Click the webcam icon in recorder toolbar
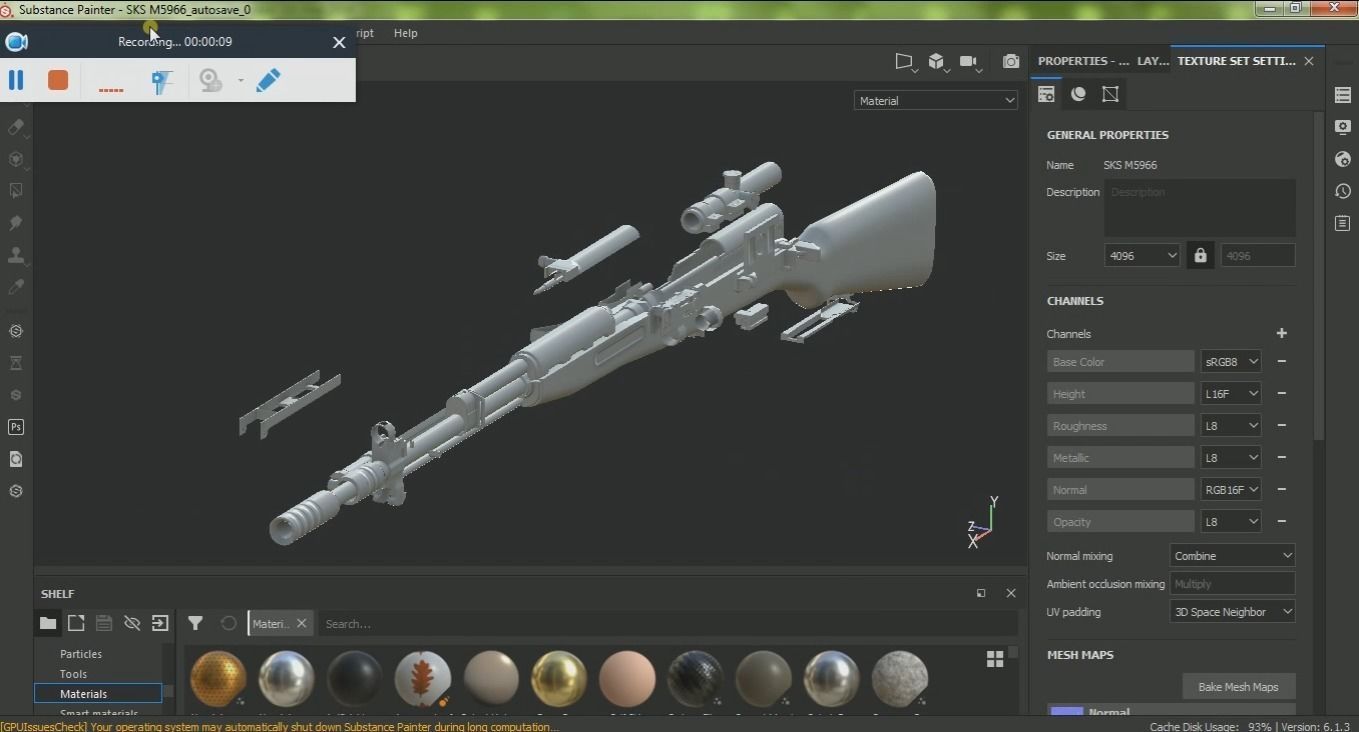 coord(211,80)
